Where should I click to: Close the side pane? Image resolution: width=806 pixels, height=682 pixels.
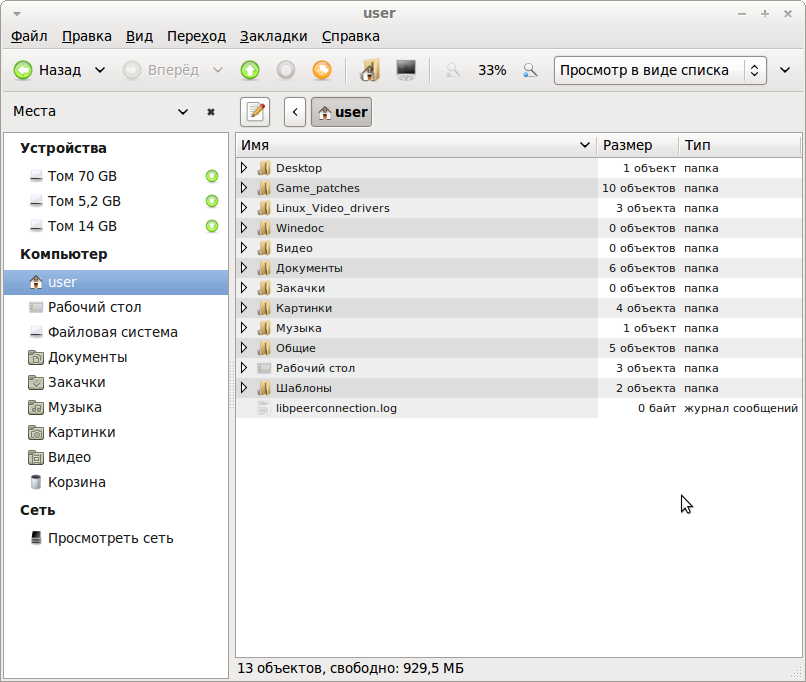click(211, 112)
